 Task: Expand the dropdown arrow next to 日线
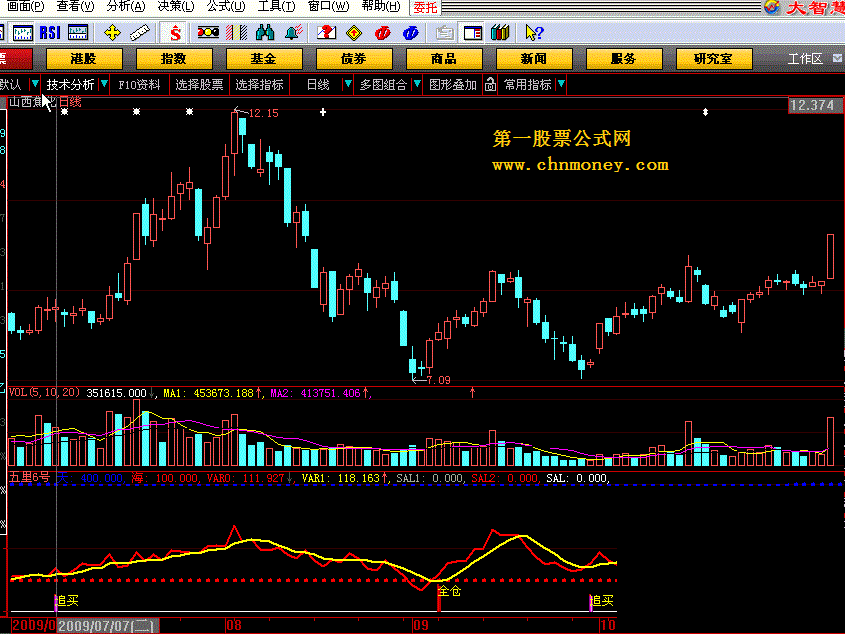click(348, 84)
